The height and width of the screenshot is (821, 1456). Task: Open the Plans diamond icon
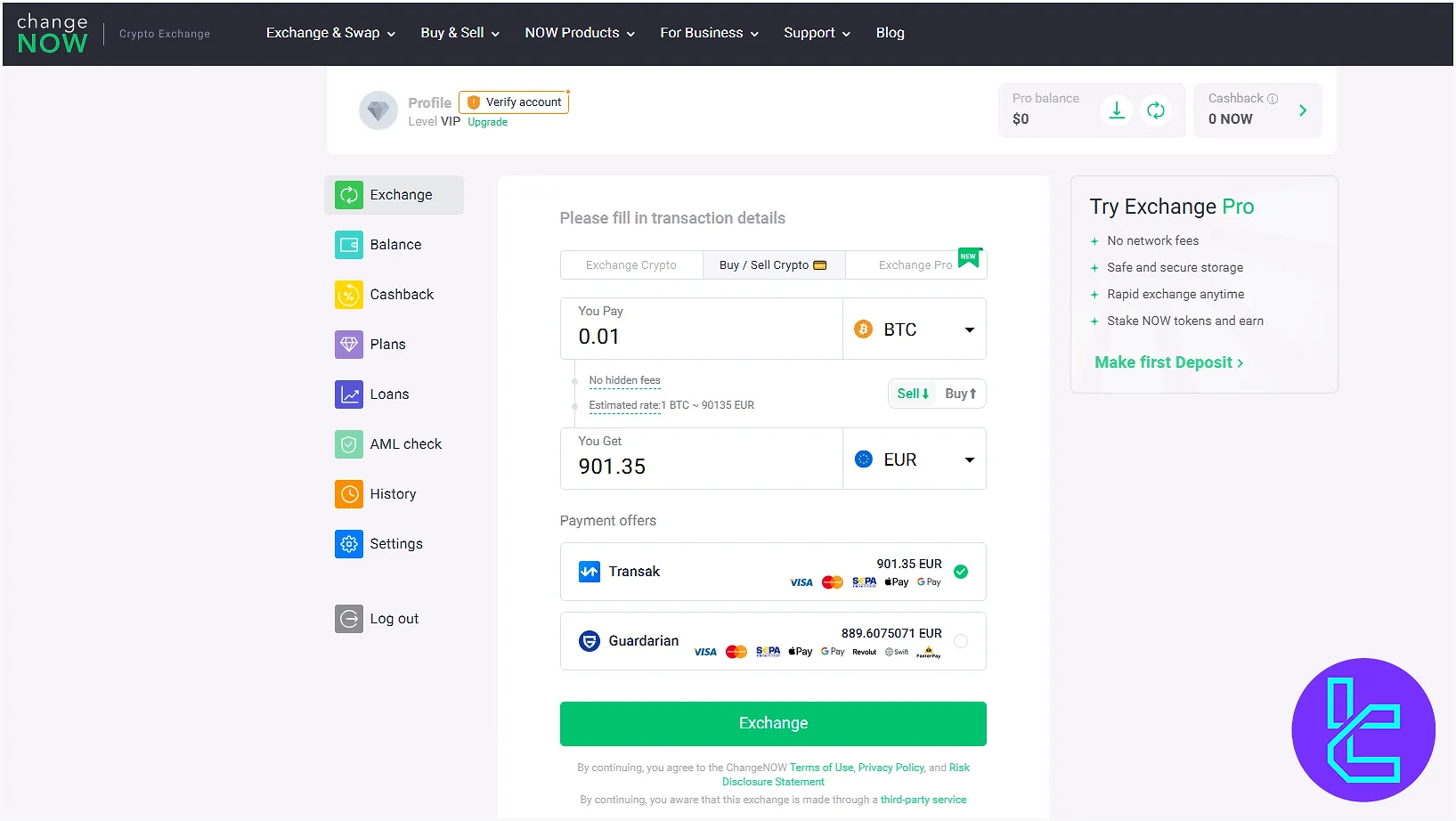pyautogui.click(x=349, y=345)
